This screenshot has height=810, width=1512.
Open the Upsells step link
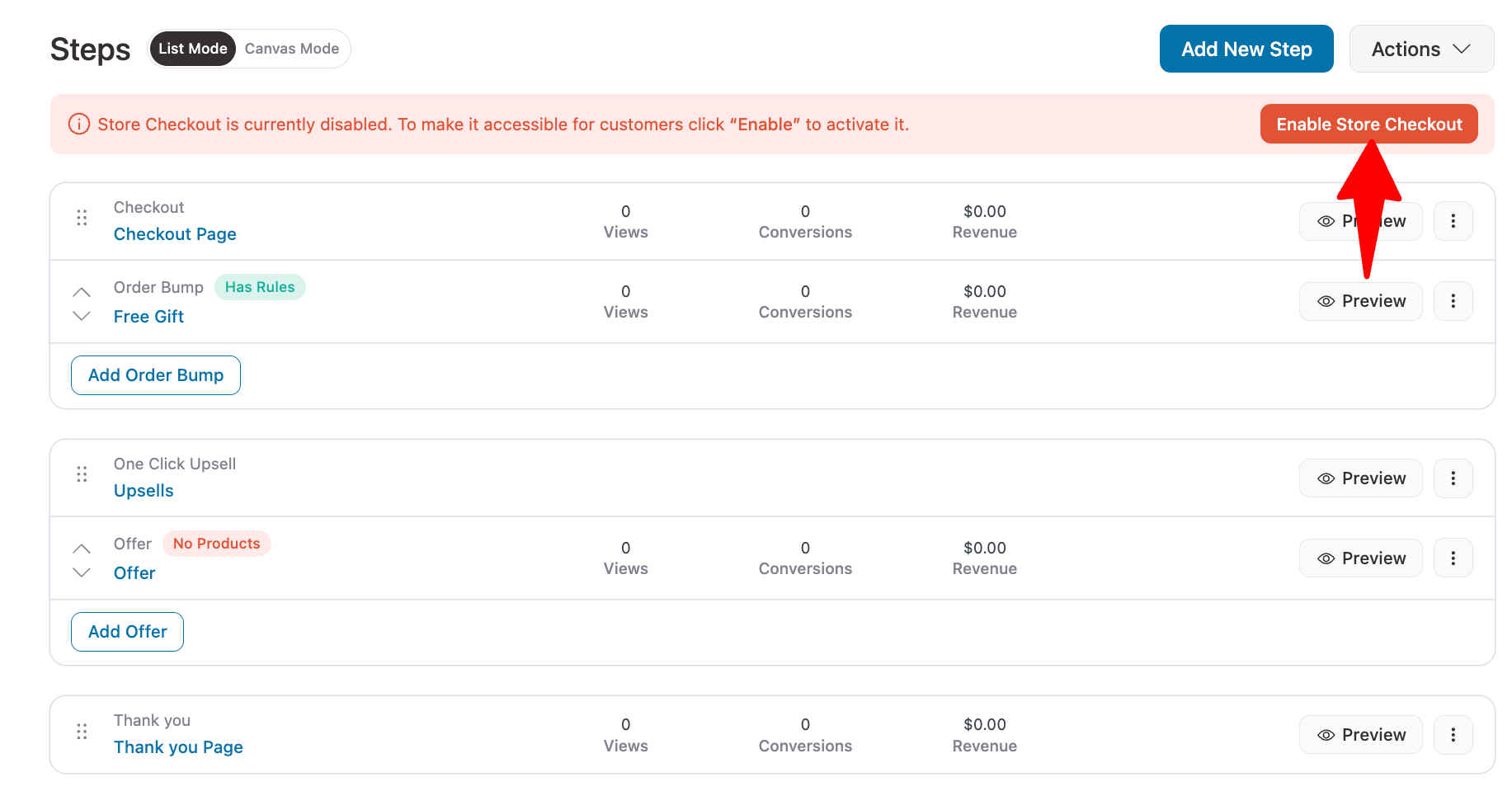pyautogui.click(x=144, y=491)
